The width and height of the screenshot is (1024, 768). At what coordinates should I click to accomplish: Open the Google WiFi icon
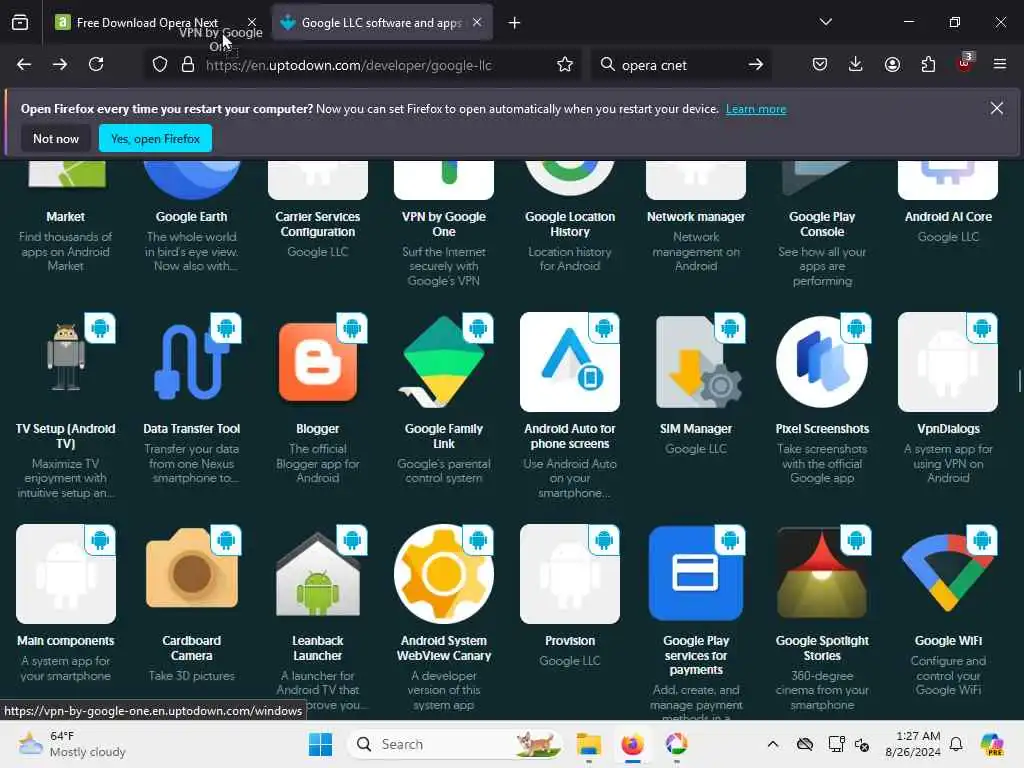point(948,574)
